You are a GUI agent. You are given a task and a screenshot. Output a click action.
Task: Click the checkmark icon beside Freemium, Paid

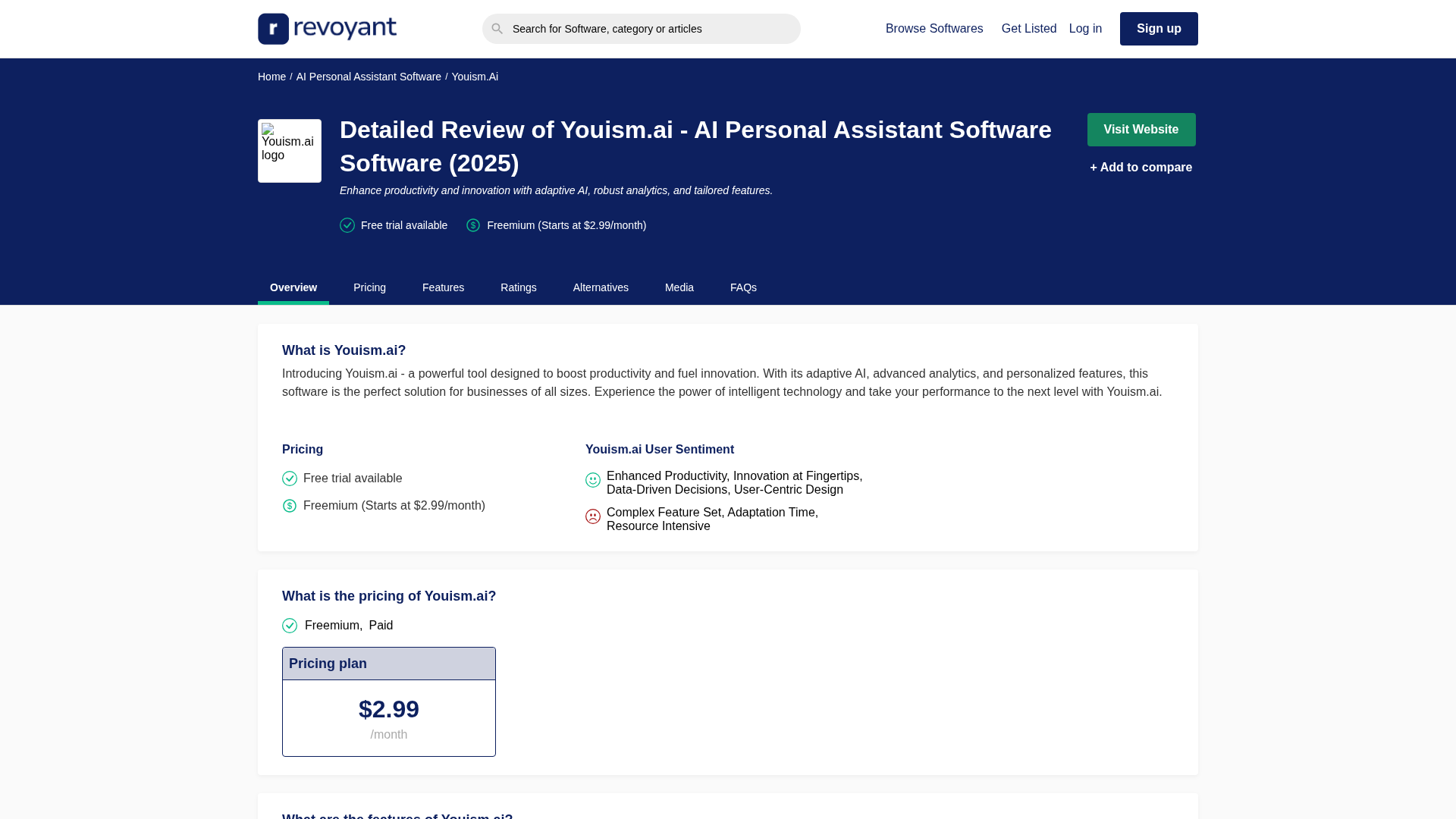pos(290,626)
